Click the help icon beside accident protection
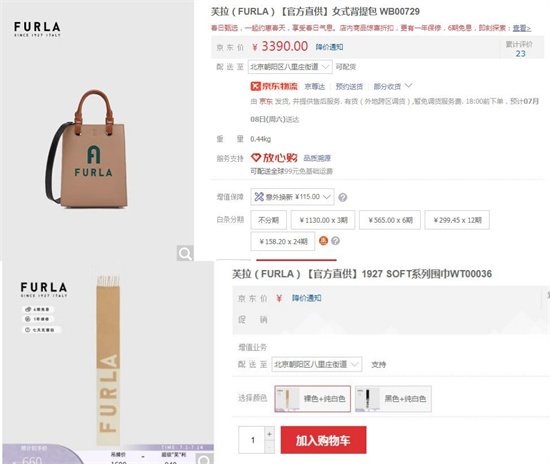 point(343,197)
